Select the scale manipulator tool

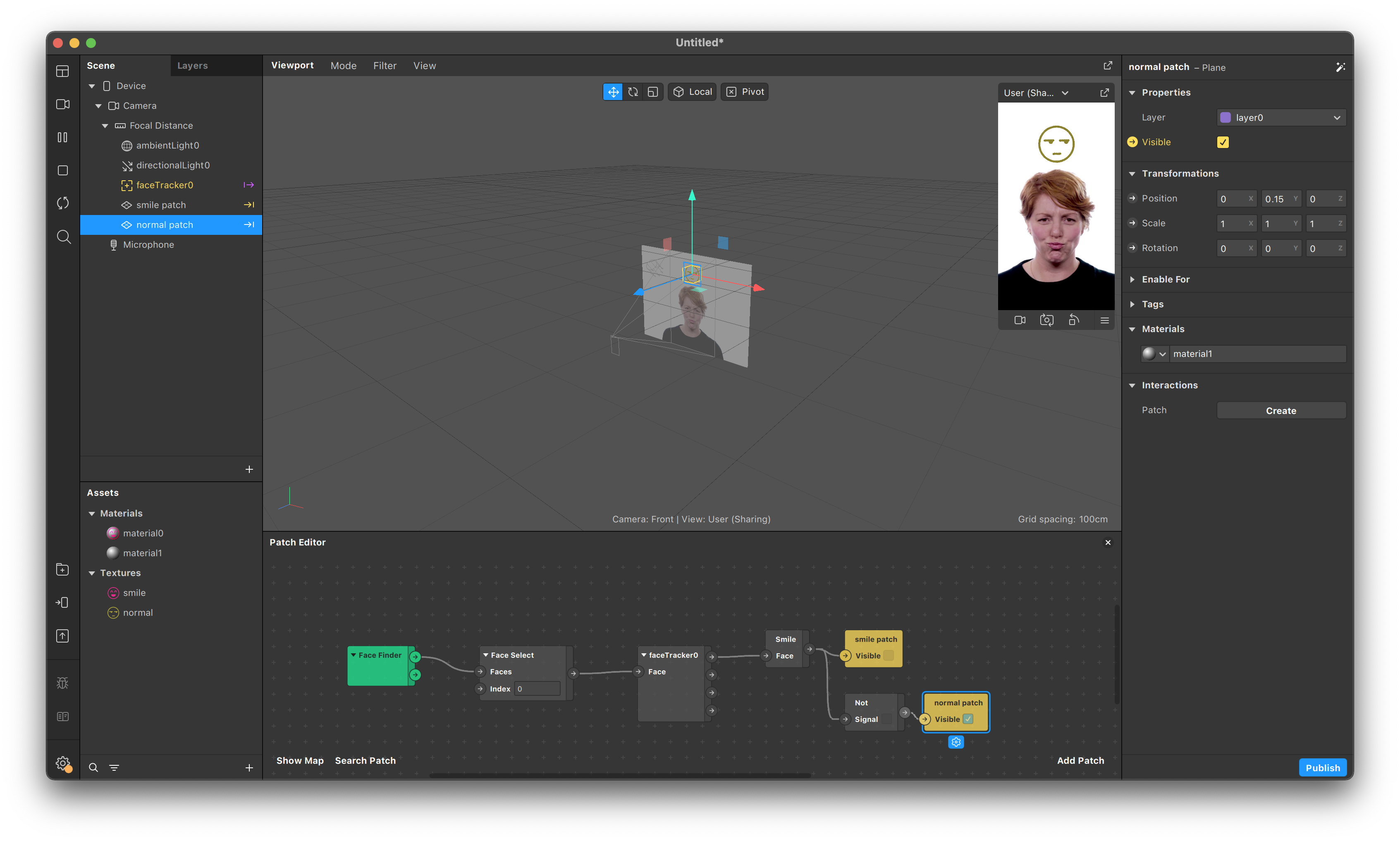tap(653, 92)
